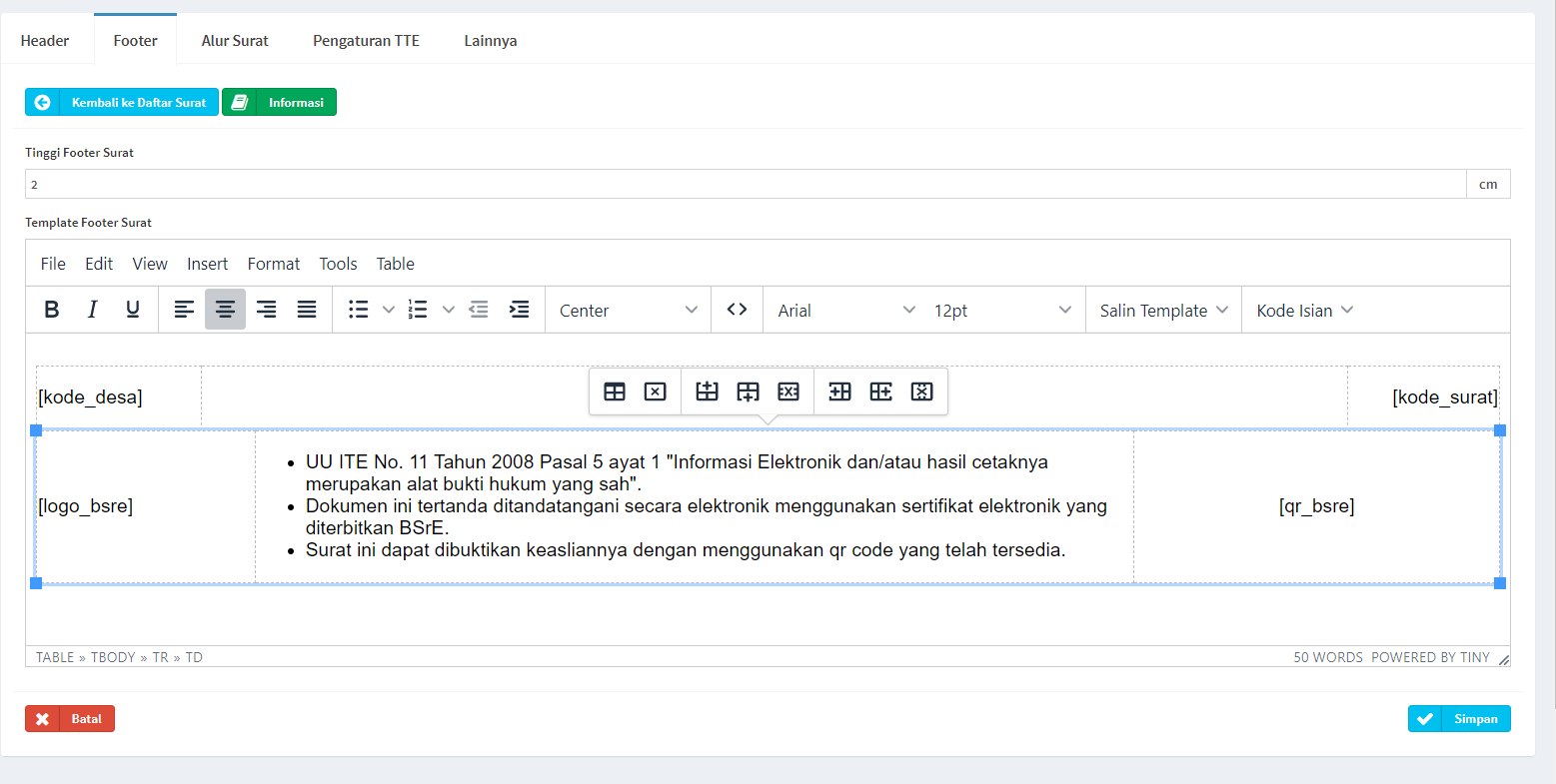The height and width of the screenshot is (784, 1556).
Task: Delete the current table column
Action: (921, 391)
